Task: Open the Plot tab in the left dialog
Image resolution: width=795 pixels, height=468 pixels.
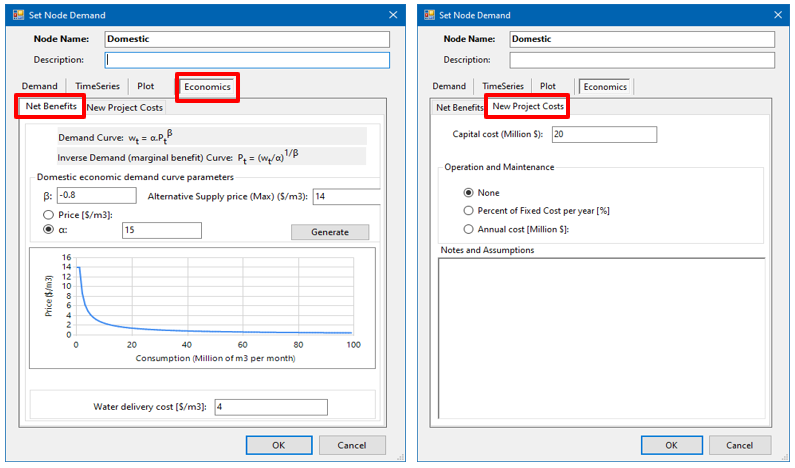Action: (x=146, y=87)
